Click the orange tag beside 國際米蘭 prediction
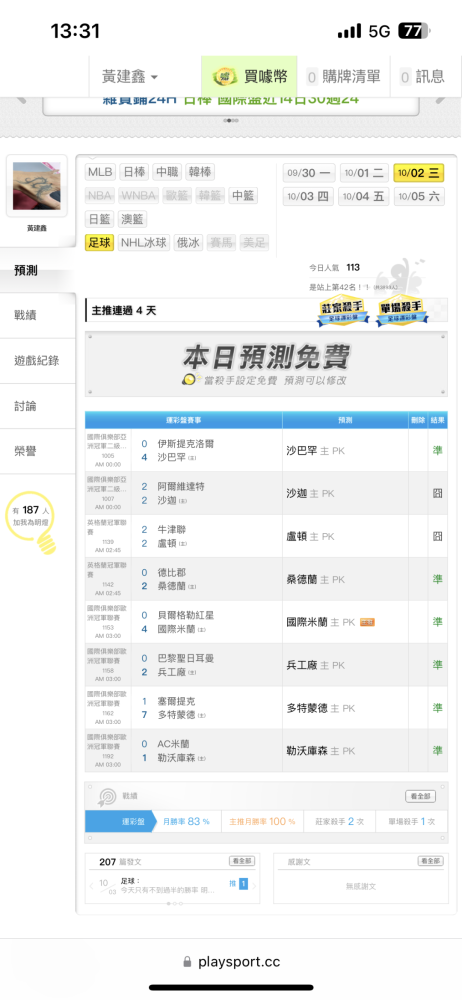 (x=367, y=622)
